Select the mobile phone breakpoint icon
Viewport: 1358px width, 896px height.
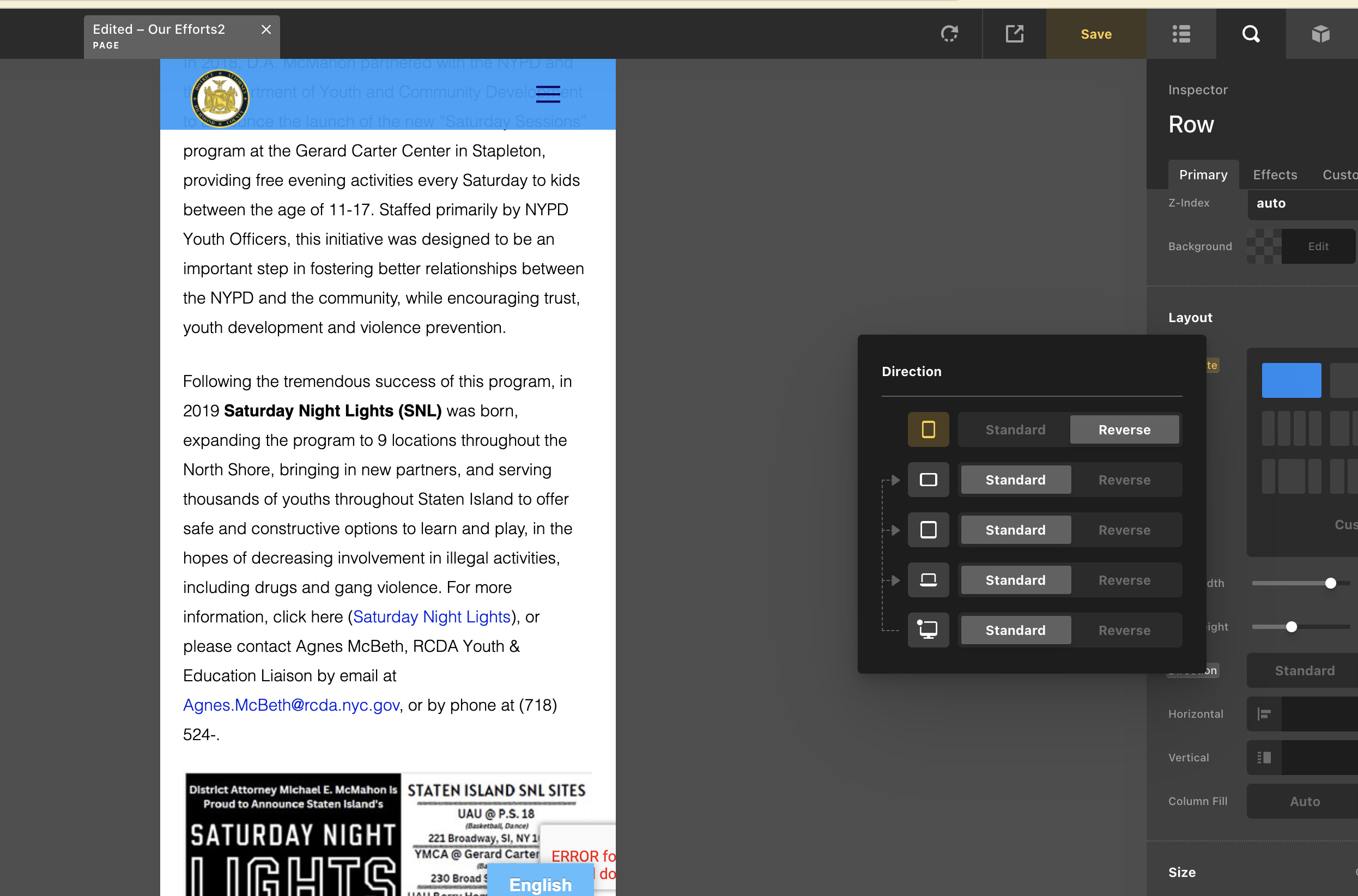[x=928, y=429]
